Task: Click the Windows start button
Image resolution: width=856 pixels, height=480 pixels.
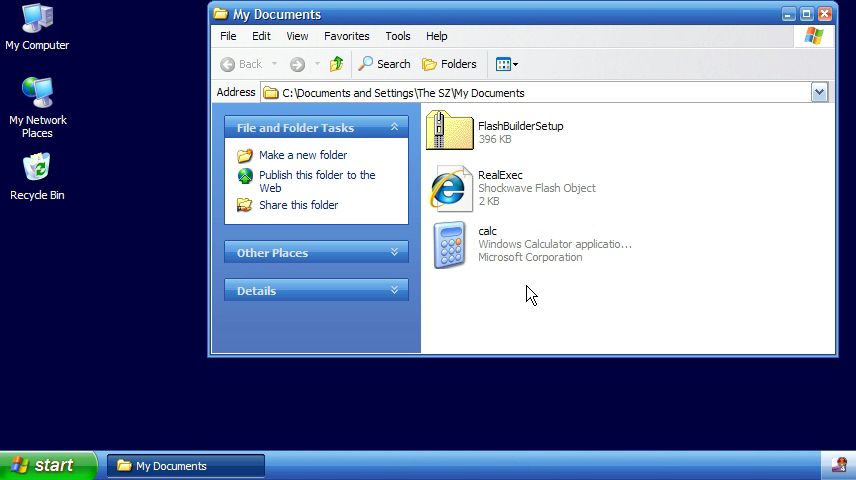Action: coord(48,465)
